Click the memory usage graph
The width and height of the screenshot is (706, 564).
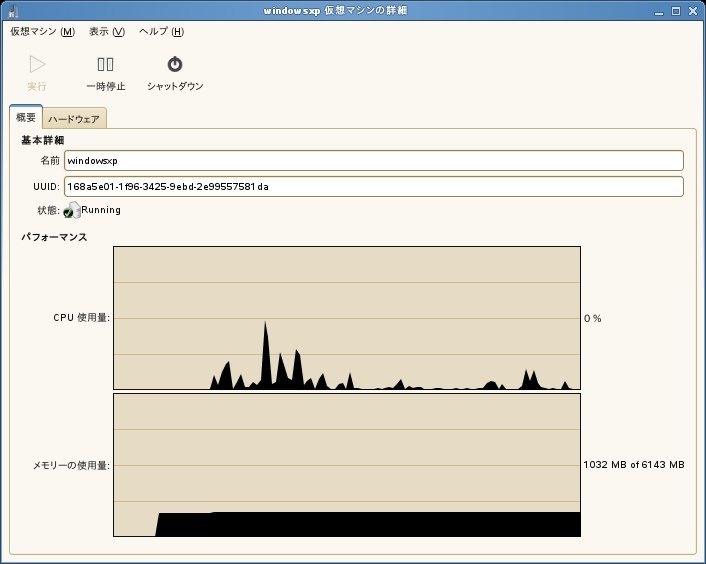[x=347, y=465]
